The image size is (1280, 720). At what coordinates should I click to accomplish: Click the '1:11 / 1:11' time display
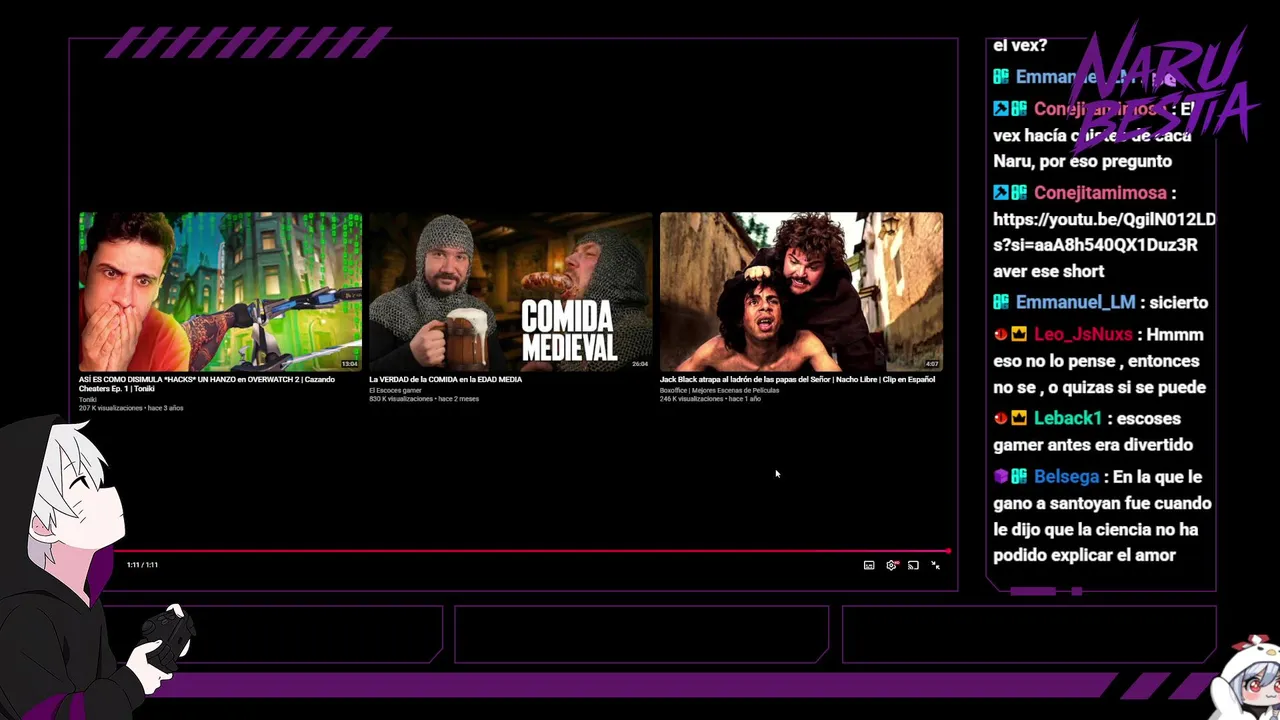(142, 565)
